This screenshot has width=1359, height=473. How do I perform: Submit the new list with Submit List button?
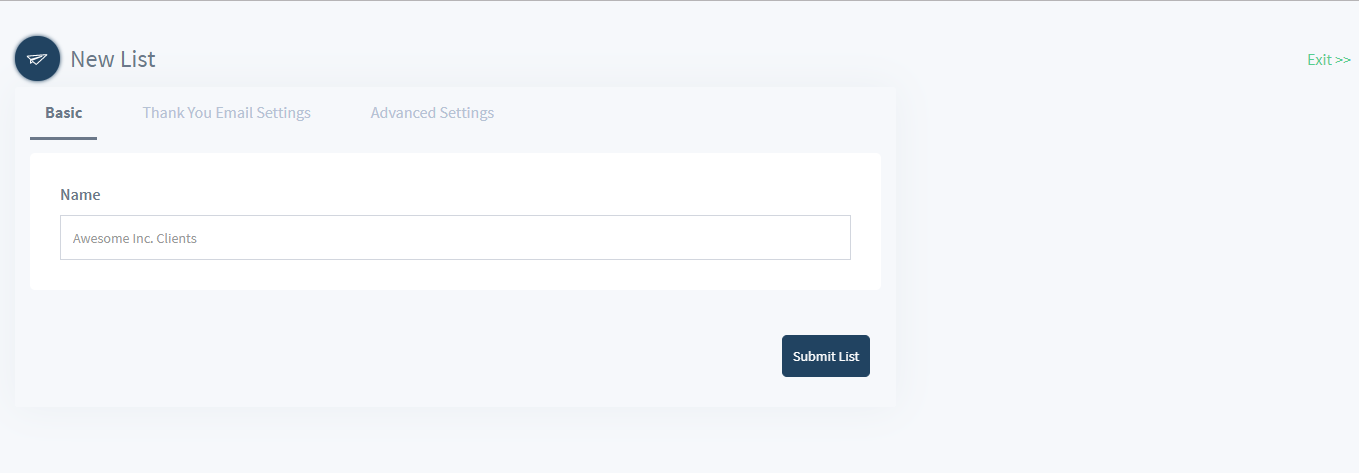click(x=826, y=356)
